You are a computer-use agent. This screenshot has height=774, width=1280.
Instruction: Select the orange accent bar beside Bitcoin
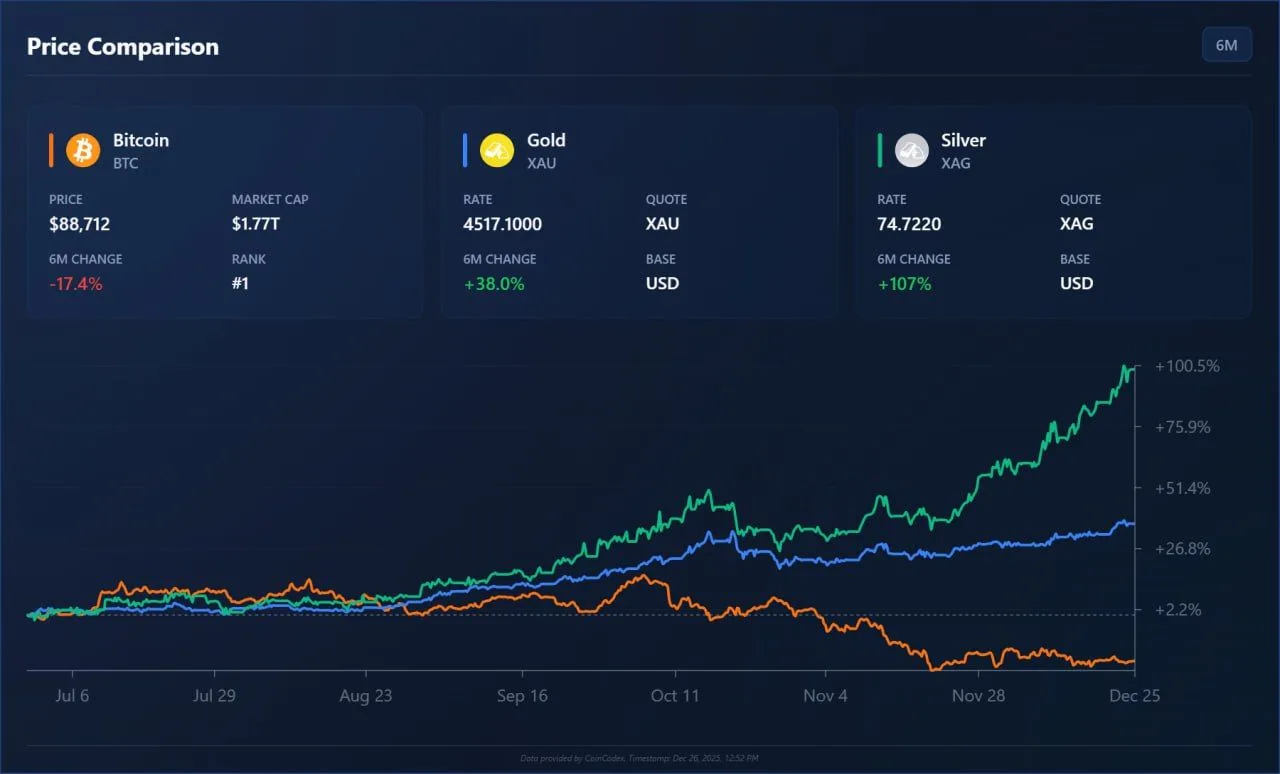(52, 150)
